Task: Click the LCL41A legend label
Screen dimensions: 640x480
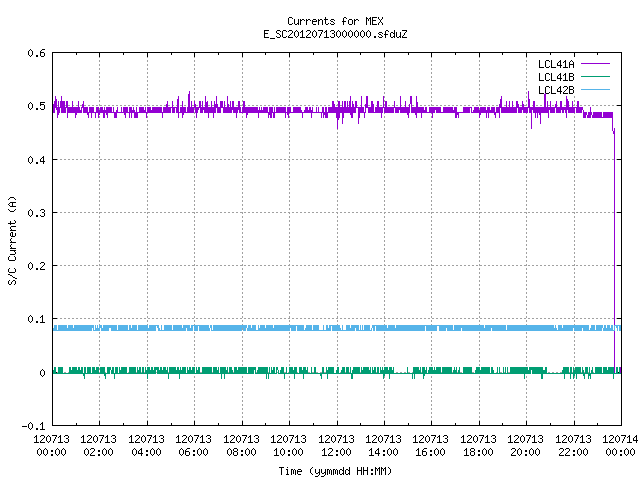Action: click(x=556, y=64)
